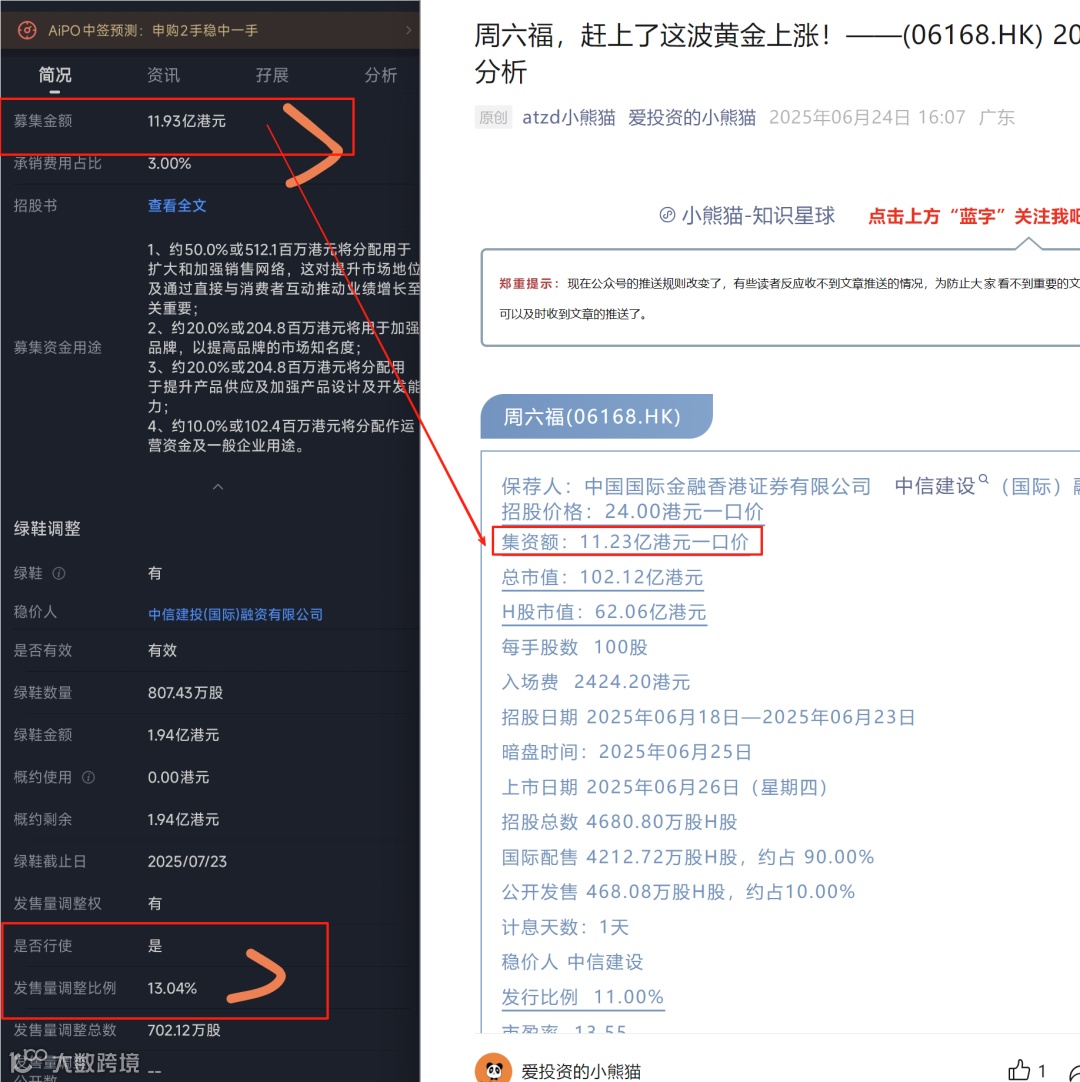Click the red 点击上方蓝字关注我吧 text
The image size is (1080, 1082).
(x=973, y=217)
